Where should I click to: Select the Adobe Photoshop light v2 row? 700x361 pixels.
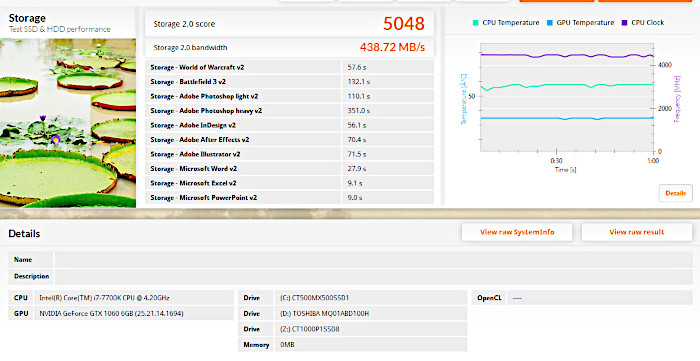click(289, 96)
